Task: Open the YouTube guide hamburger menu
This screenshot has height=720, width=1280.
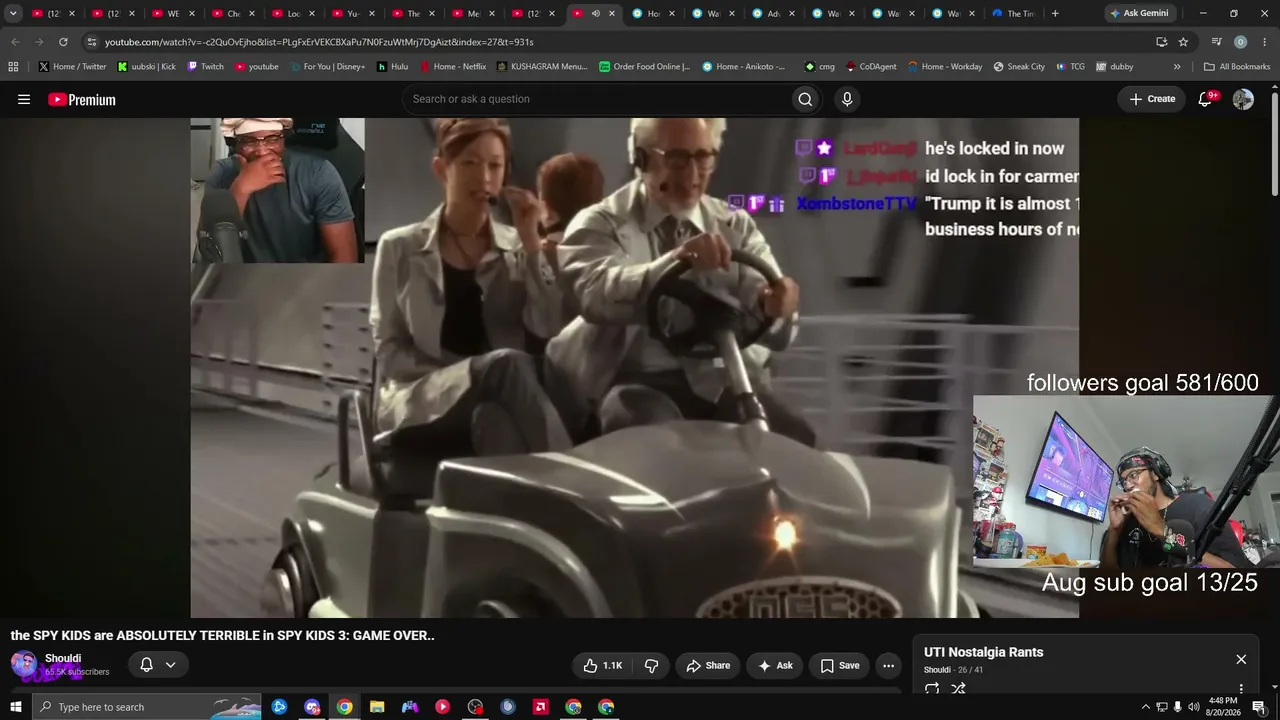Action: pyautogui.click(x=24, y=99)
